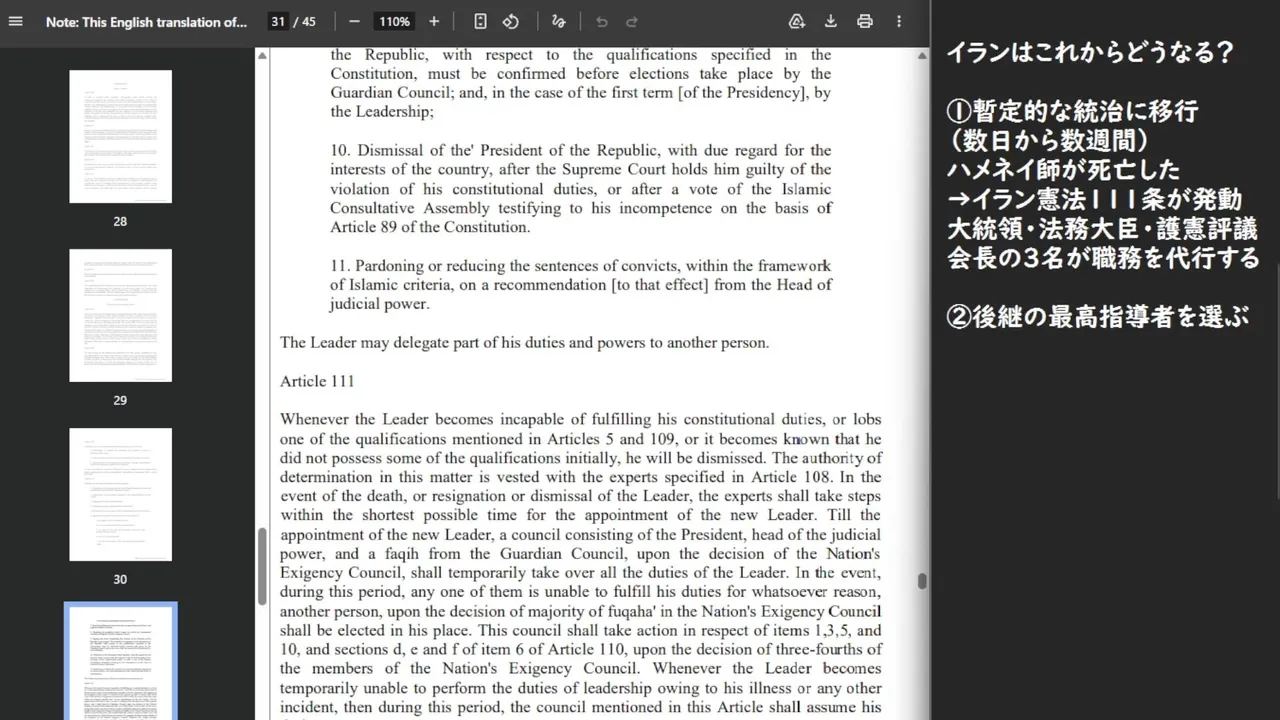Click the '②後継の最高指導者を選ぶ' line
This screenshot has width=1280, height=720.
(x=1098, y=318)
